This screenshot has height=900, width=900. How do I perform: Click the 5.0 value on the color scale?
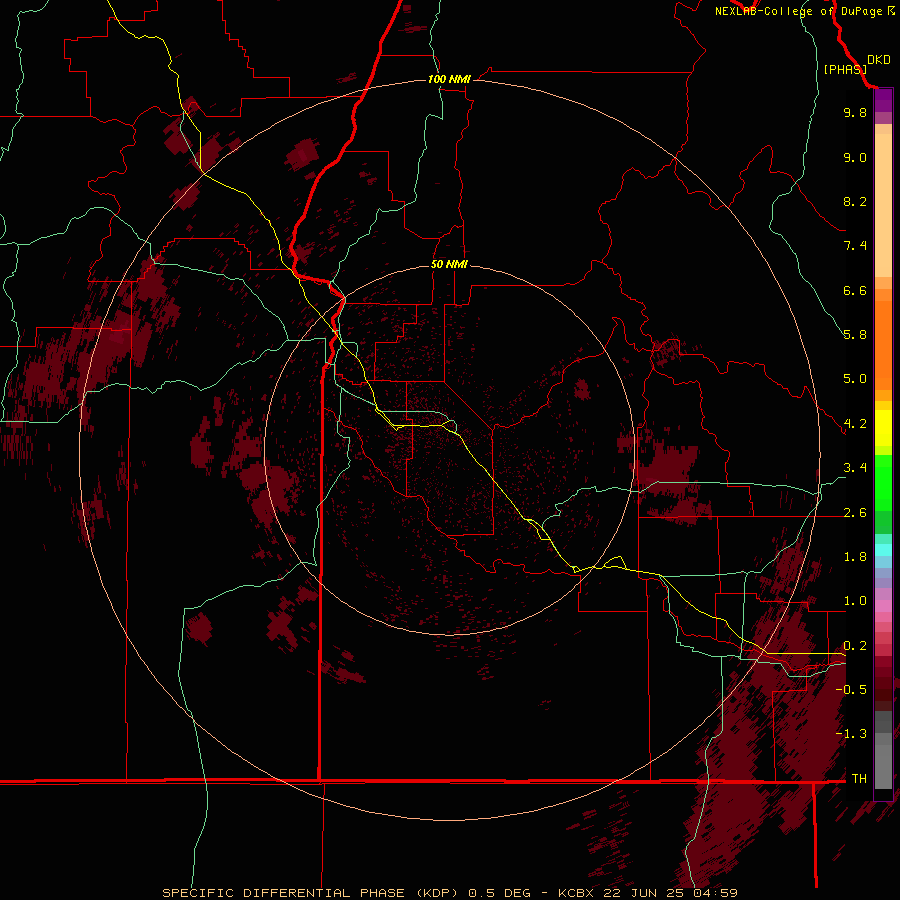pyautogui.click(x=855, y=379)
